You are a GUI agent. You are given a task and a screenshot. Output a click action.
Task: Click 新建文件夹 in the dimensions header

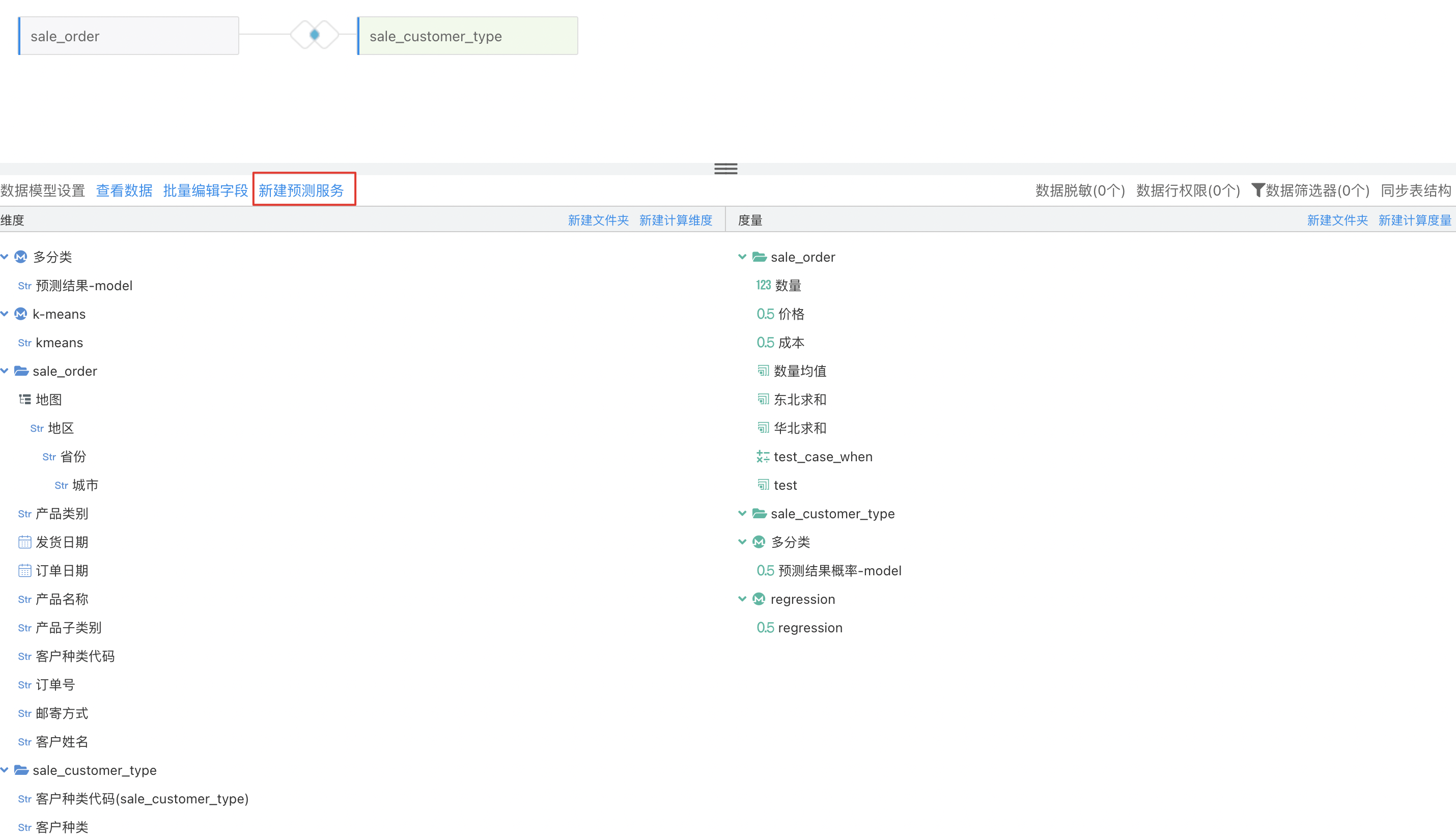[x=598, y=220]
